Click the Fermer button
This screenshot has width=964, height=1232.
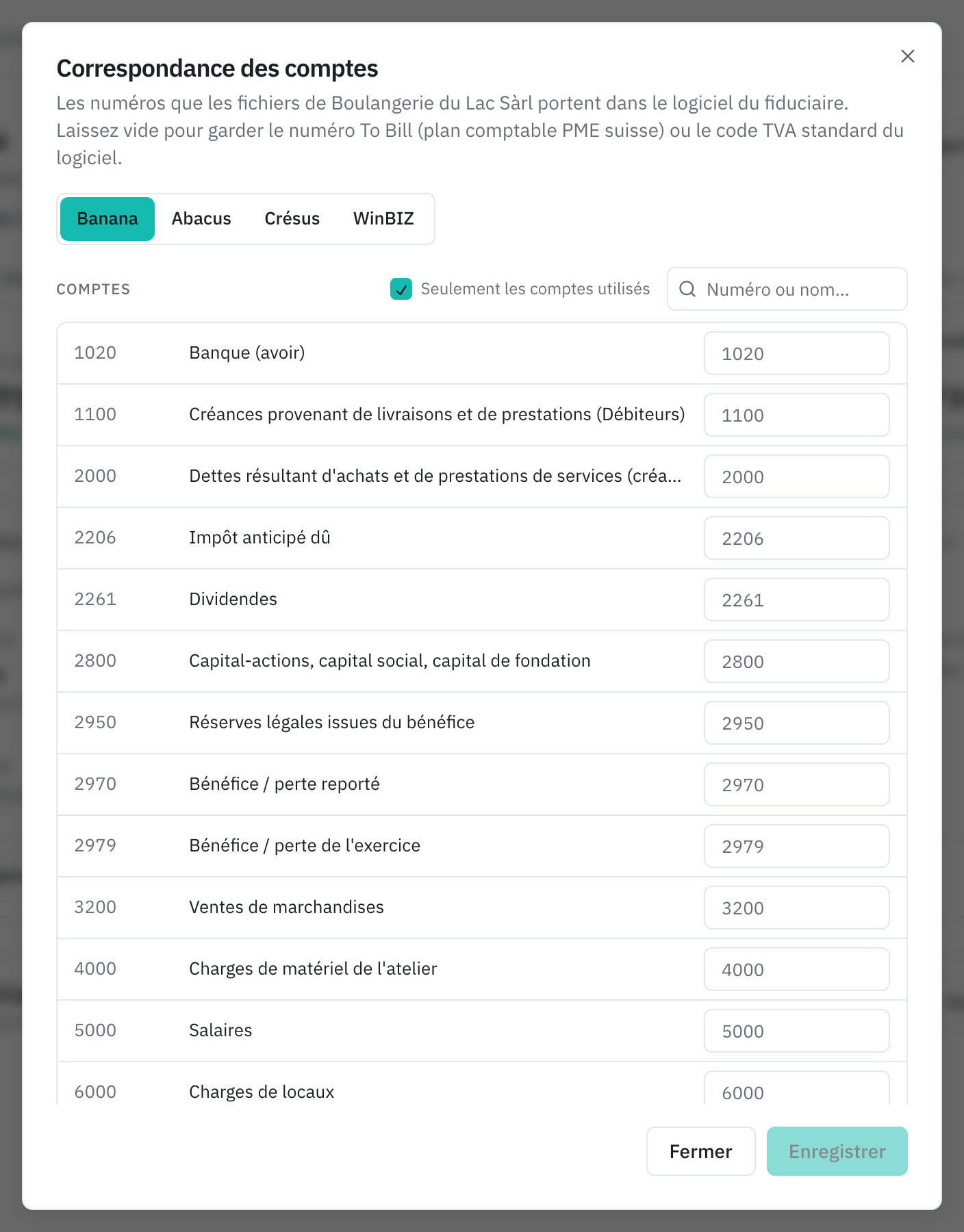tap(700, 1151)
